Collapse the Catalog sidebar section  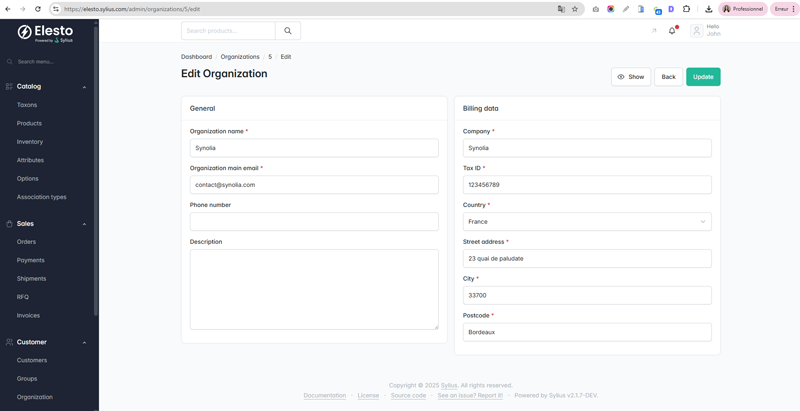click(84, 87)
